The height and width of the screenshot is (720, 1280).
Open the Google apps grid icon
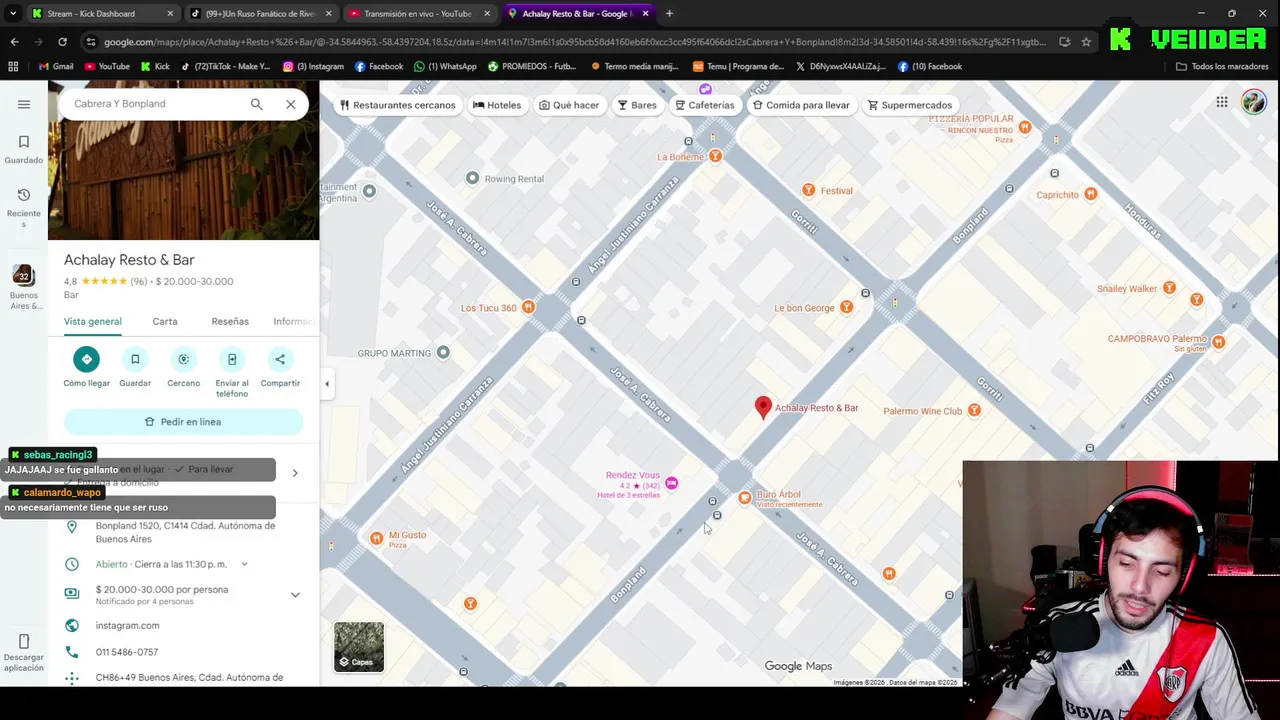click(1222, 102)
